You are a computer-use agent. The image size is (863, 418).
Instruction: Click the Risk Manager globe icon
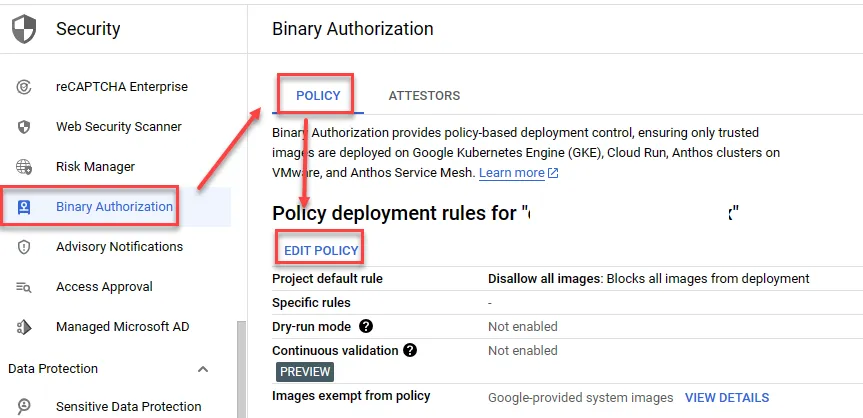[x=24, y=167]
